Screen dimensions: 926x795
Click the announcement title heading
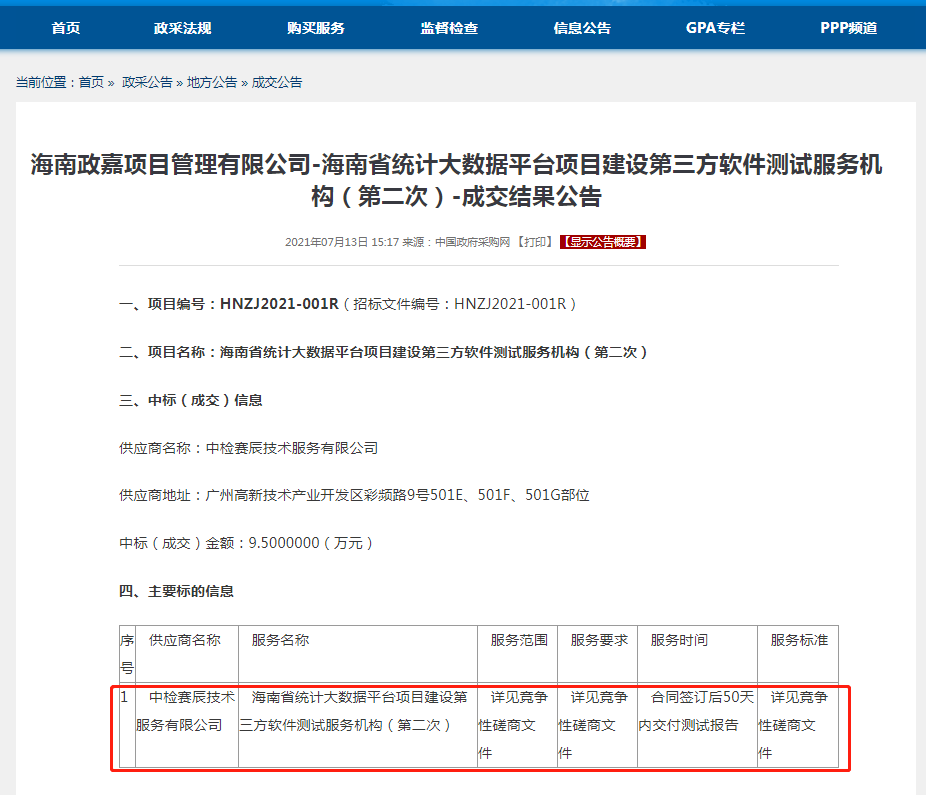coord(456,180)
